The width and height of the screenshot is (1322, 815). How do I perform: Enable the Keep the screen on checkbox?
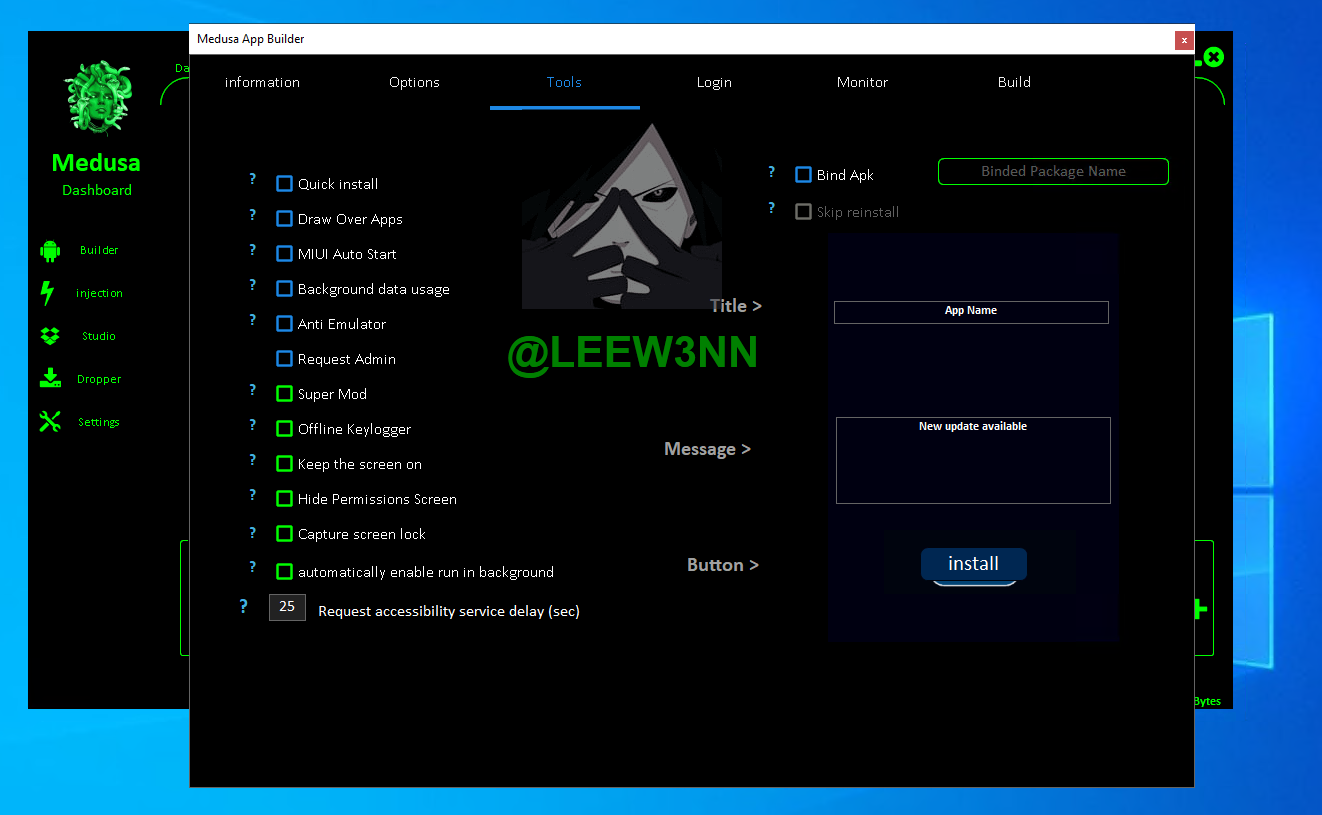coord(285,464)
